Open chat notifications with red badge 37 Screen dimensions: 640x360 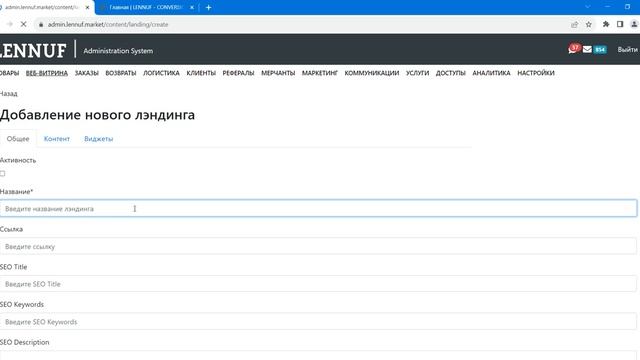point(574,49)
